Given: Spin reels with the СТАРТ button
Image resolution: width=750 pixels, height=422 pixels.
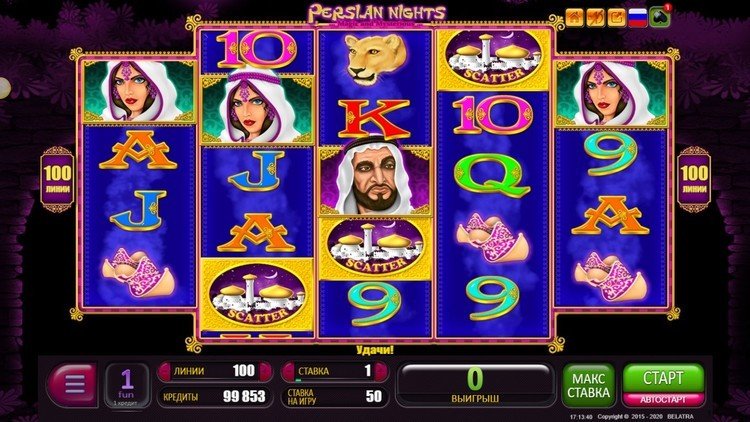Looking at the screenshot, I should click(663, 378).
